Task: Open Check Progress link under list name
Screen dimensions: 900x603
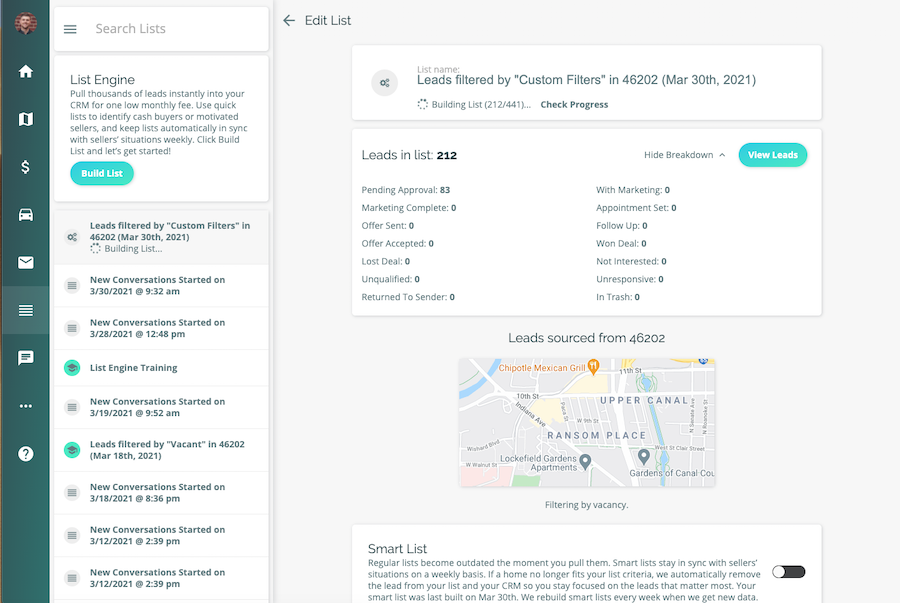Action: 573,104
